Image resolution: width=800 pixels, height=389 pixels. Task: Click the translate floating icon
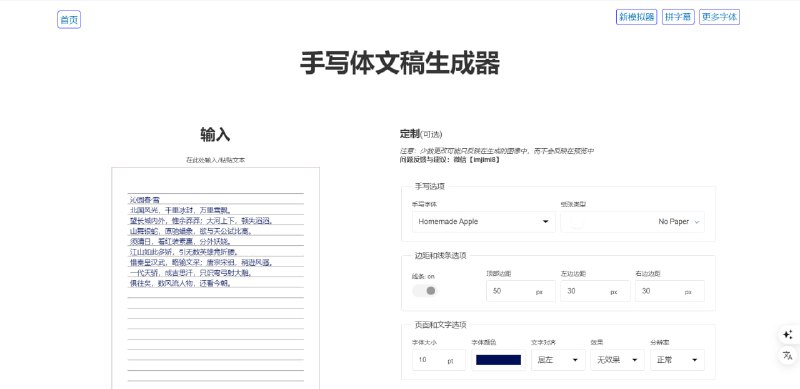(x=788, y=355)
